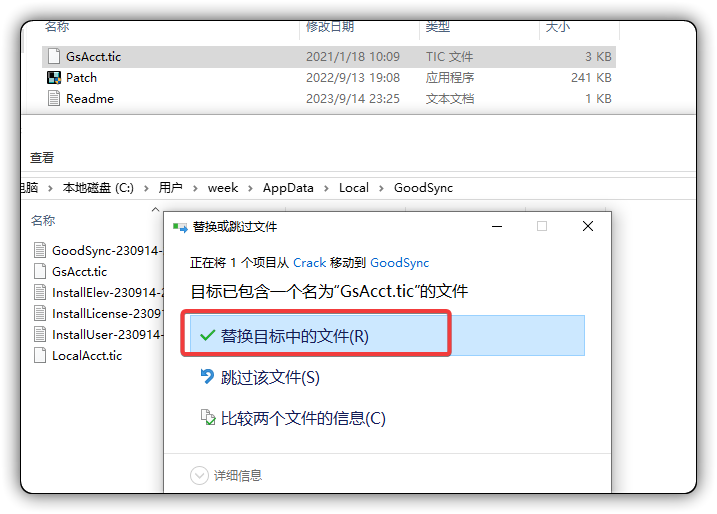717x514 pixels.
Task: Sort by Date modified column header
Action: point(330,27)
